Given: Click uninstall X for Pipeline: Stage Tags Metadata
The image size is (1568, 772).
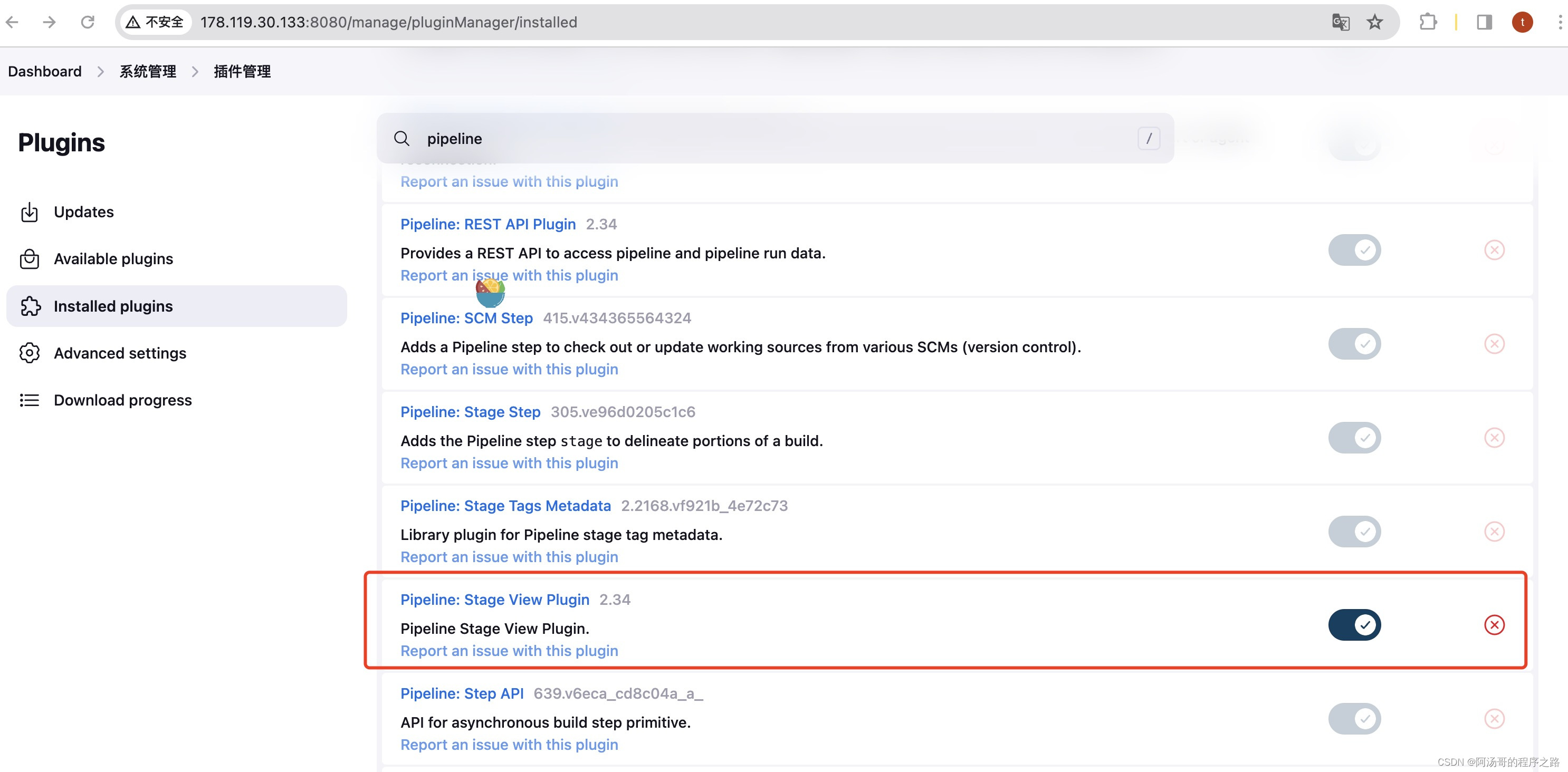Looking at the screenshot, I should (x=1494, y=531).
